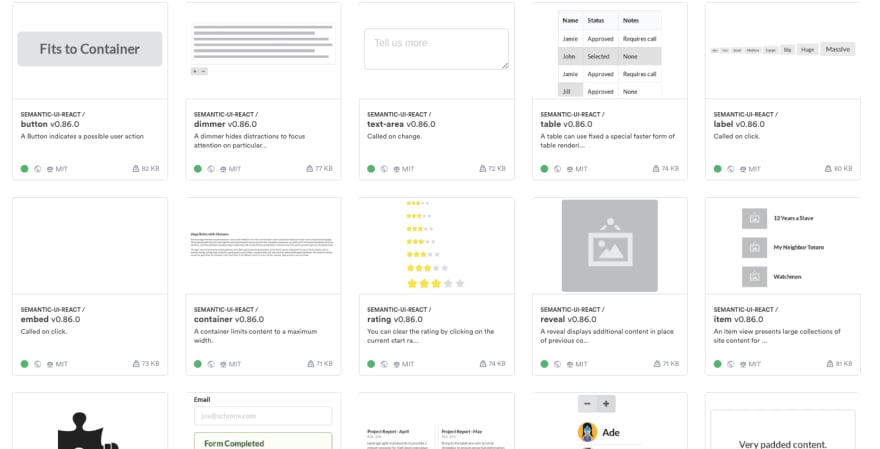
Task: Click the 12 Years a Slave item
Action: [x=777, y=218]
